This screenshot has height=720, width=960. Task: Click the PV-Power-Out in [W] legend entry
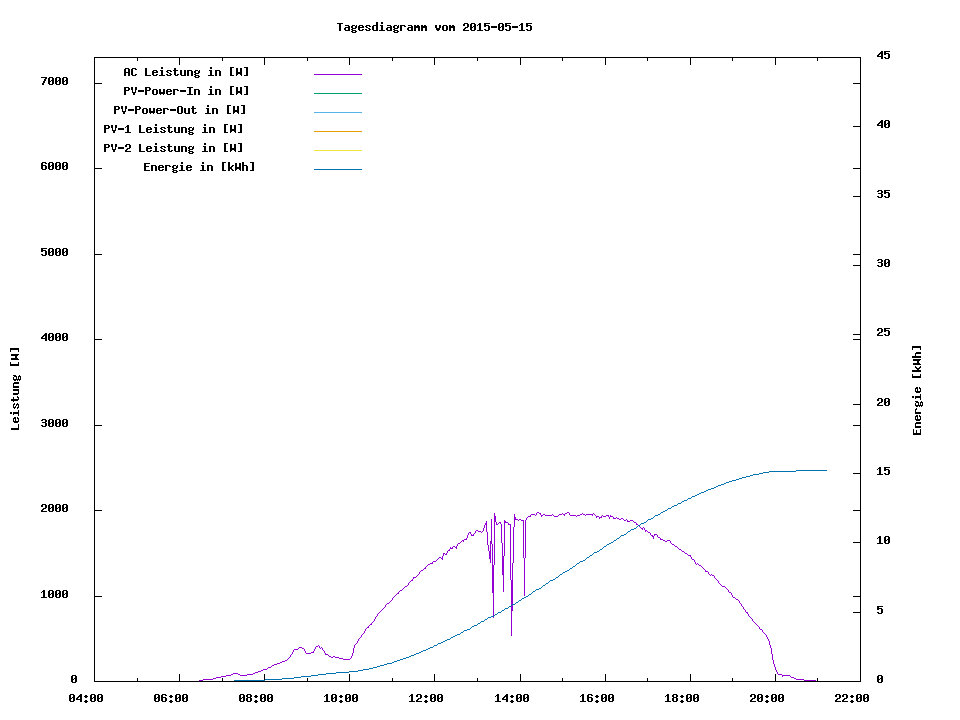[x=180, y=110]
